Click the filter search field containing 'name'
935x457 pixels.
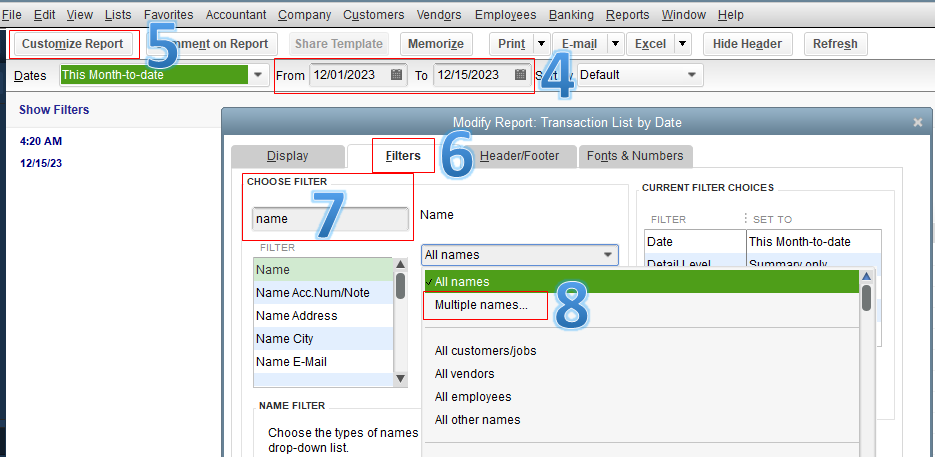[x=330, y=219]
